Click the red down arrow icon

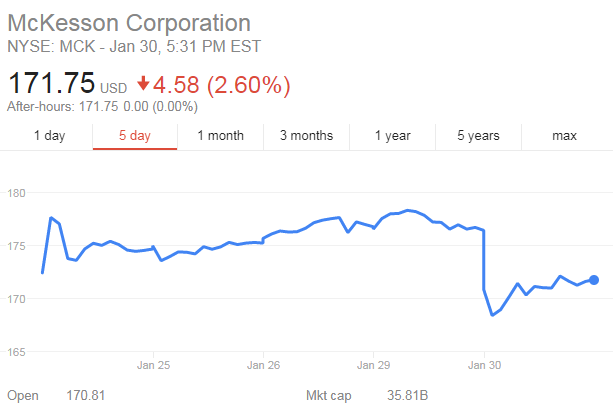pyautogui.click(x=143, y=84)
